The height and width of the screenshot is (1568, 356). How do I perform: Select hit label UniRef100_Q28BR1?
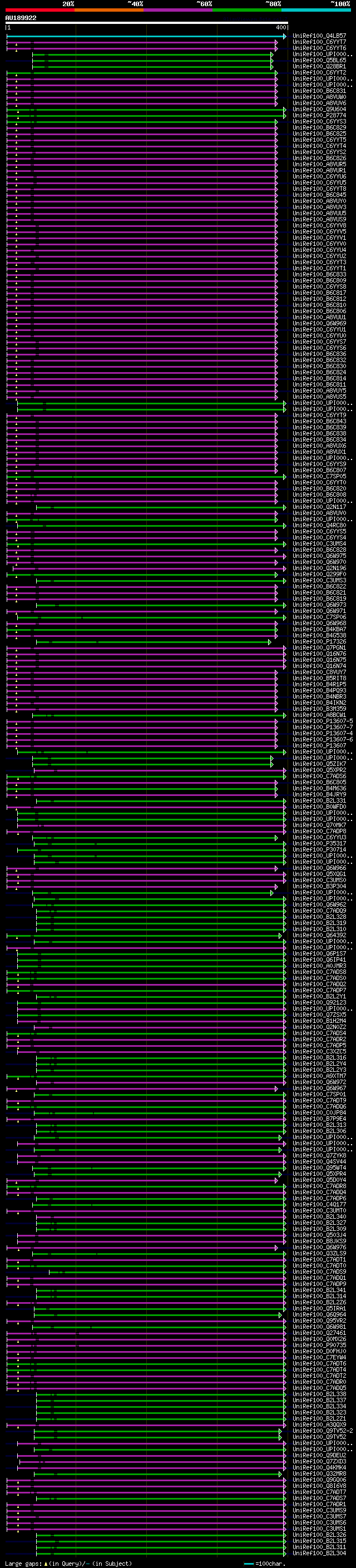[319, 66]
